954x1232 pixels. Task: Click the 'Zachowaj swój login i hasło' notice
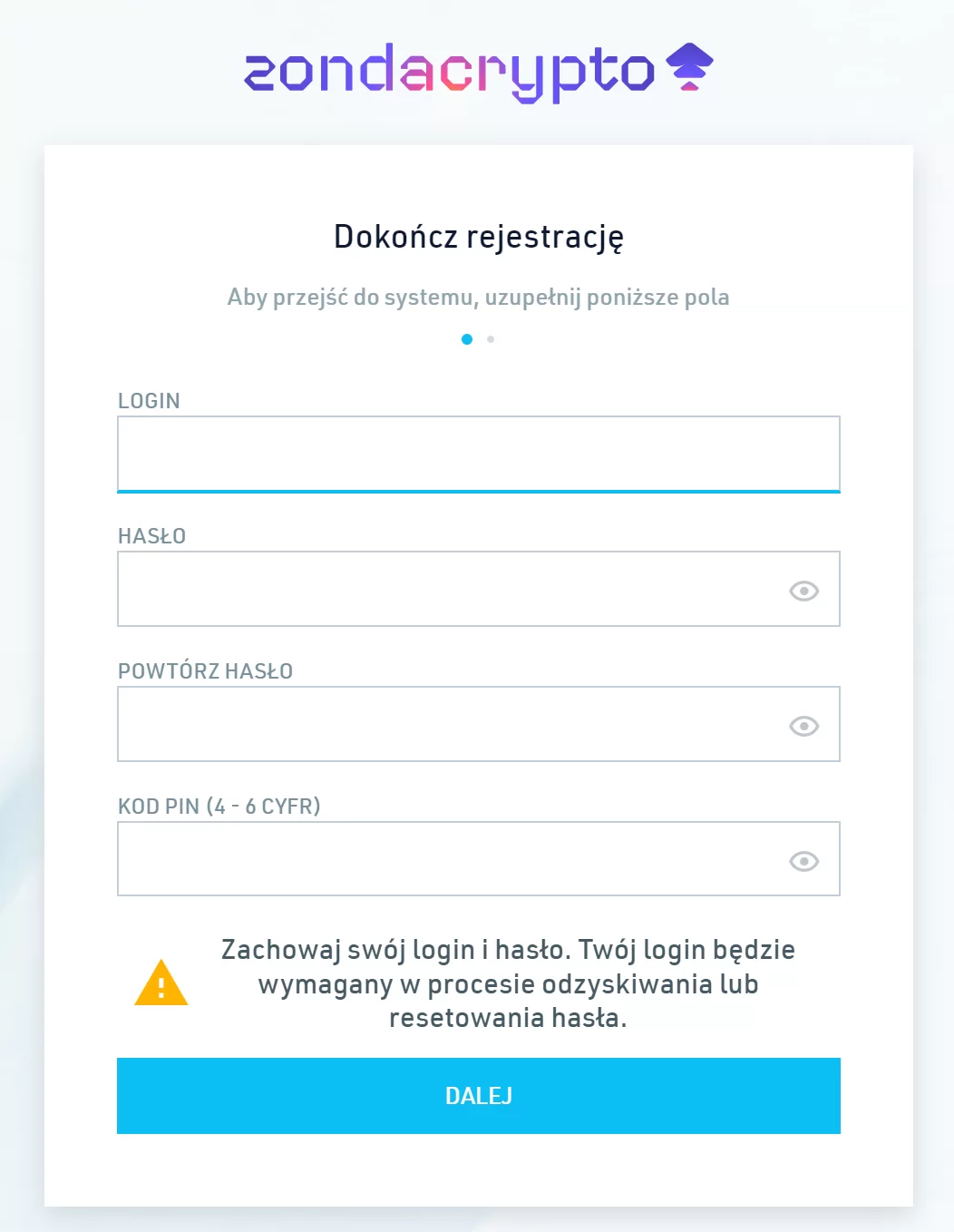tap(508, 983)
